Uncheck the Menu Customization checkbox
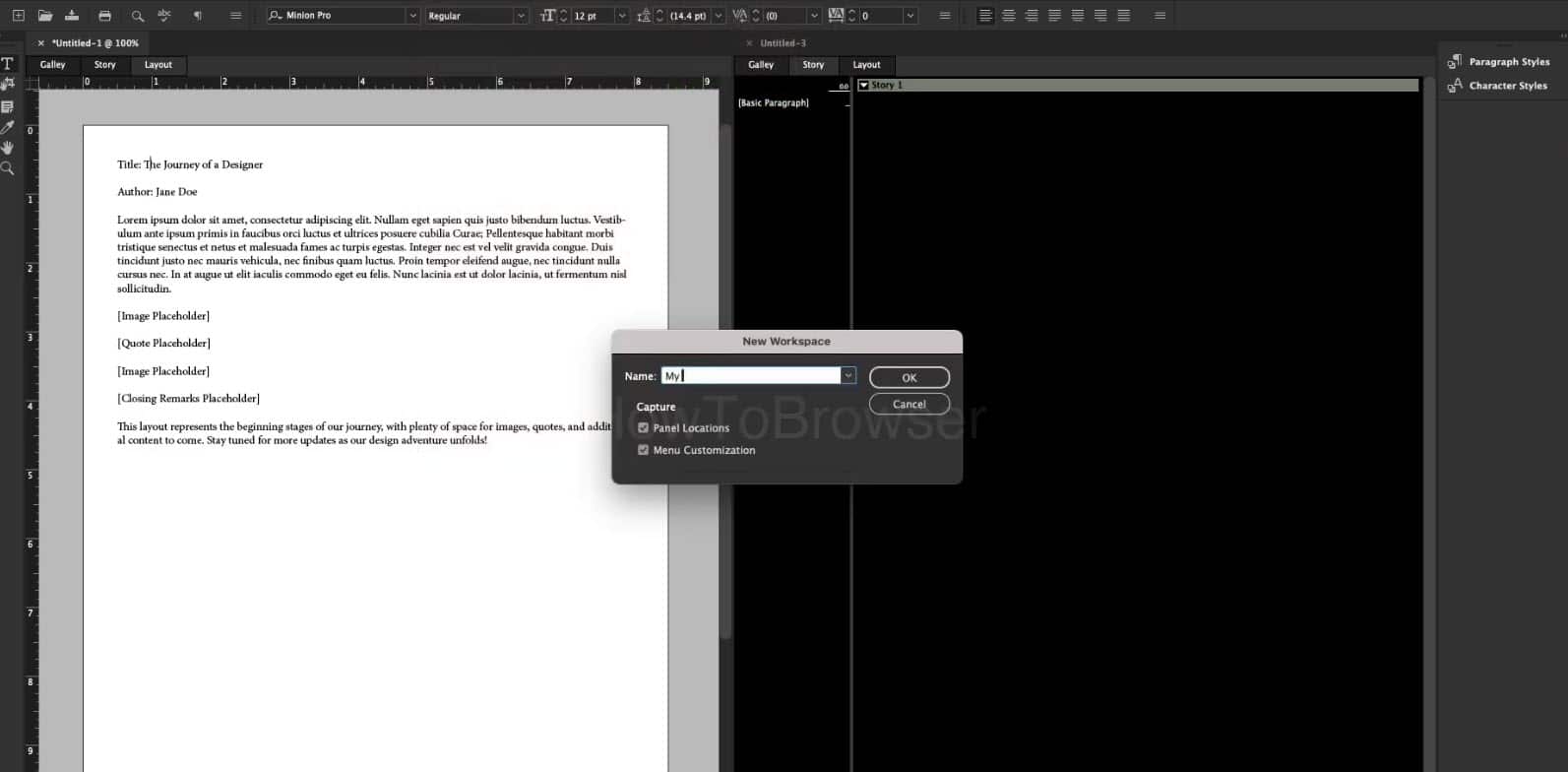Screen dimensions: 1568x772 pyautogui.click(x=644, y=450)
